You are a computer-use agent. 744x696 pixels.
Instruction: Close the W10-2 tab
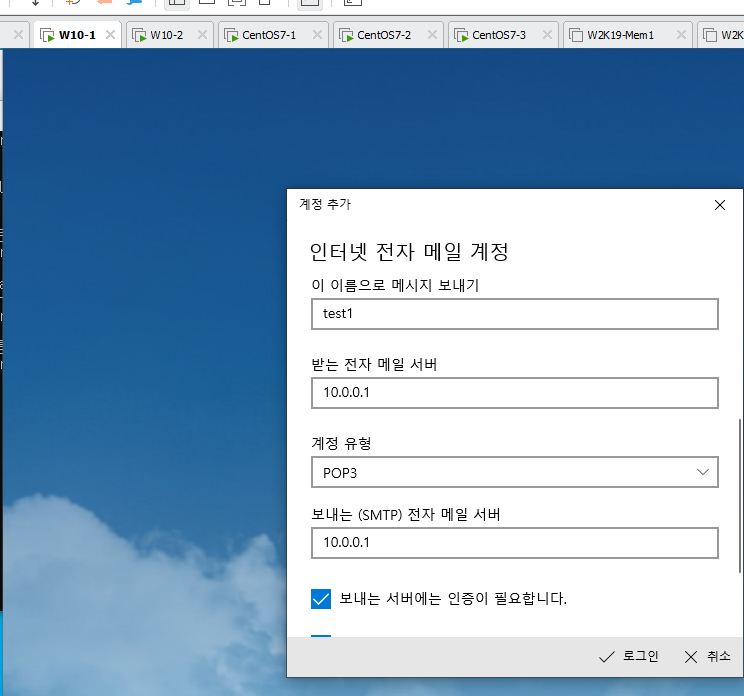[202, 35]
